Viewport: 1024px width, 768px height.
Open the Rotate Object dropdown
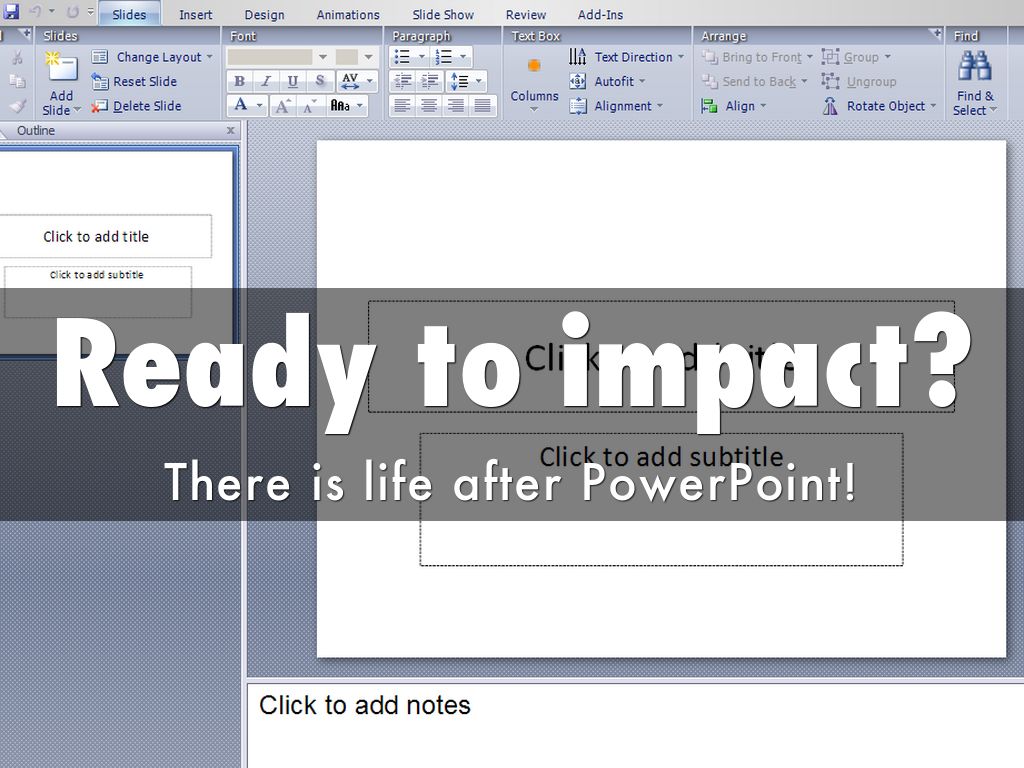(x=884, y=106)
